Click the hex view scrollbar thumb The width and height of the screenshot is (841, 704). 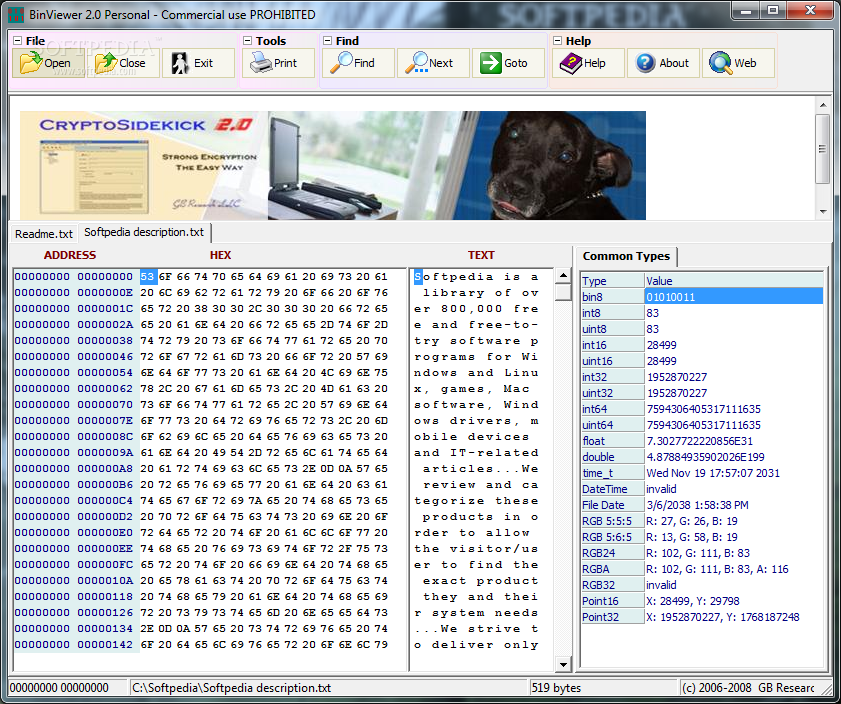coord(563,292)
